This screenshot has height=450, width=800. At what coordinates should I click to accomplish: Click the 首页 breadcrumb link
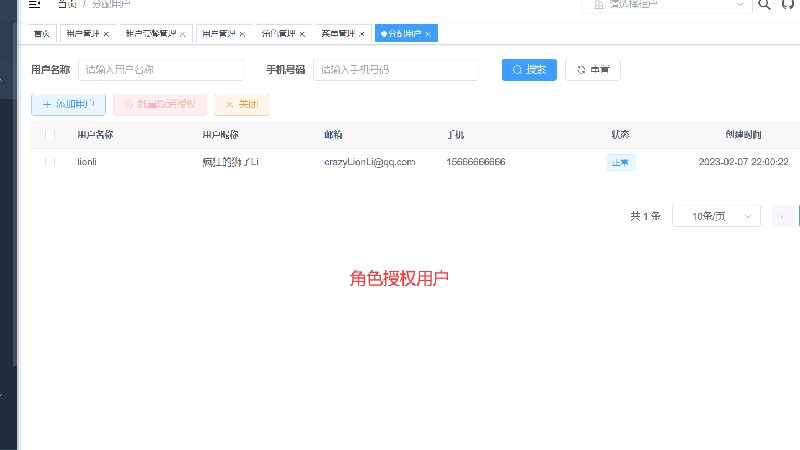point(67,4)
